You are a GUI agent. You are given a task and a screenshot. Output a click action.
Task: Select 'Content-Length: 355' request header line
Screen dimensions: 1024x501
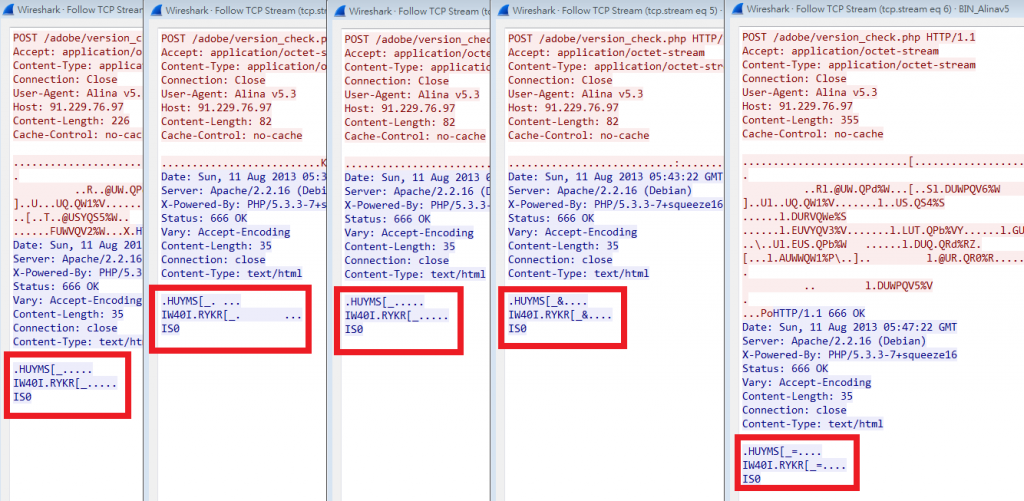[x=801, y=120]
